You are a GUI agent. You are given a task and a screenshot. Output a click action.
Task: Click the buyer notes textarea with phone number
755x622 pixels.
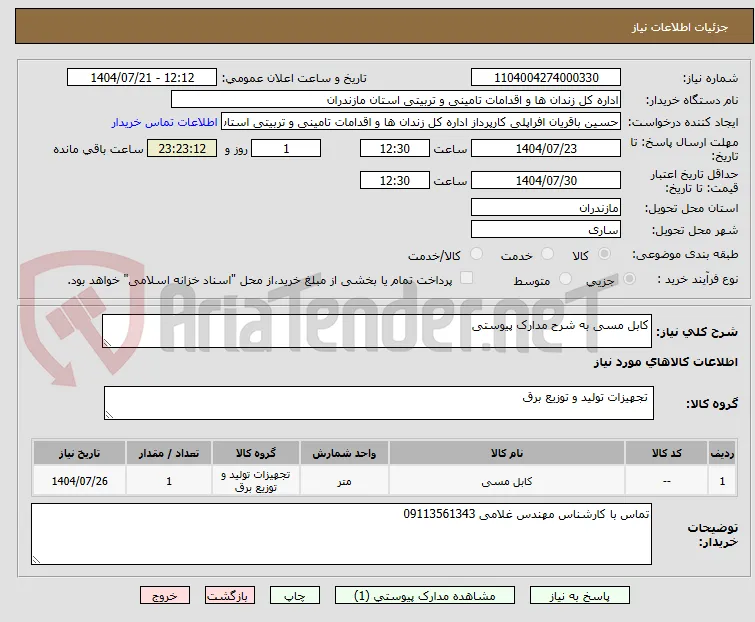pos(341,534)
